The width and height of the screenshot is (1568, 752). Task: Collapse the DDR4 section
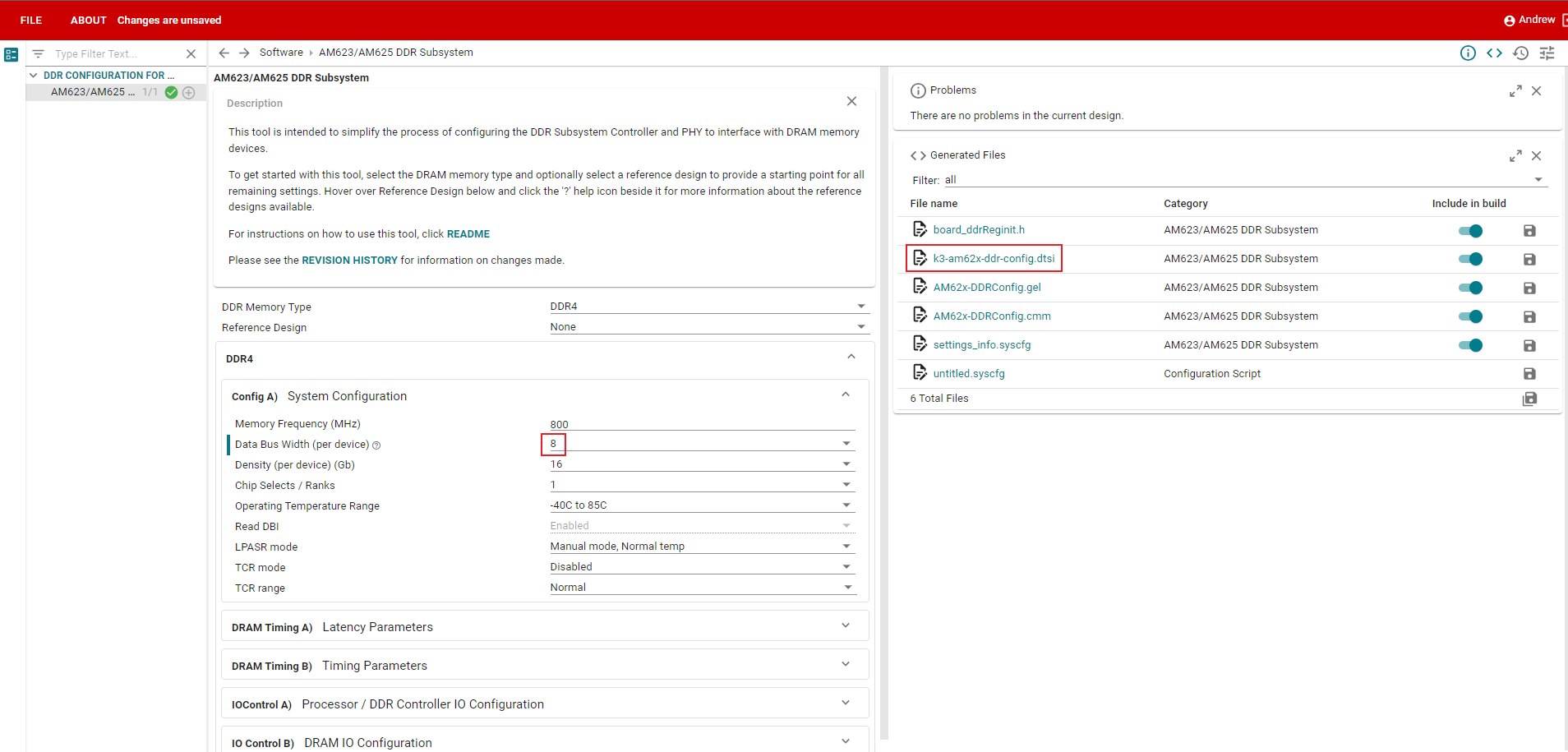click(x=851, y=357)
